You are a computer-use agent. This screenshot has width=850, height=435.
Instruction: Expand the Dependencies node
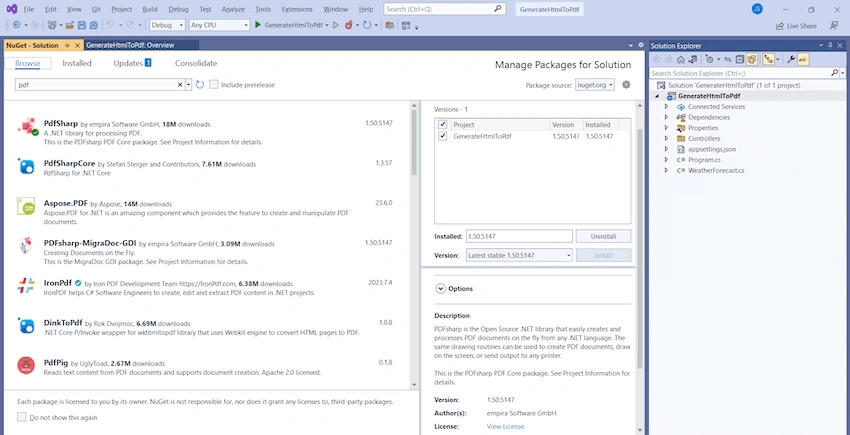[666, 117]
